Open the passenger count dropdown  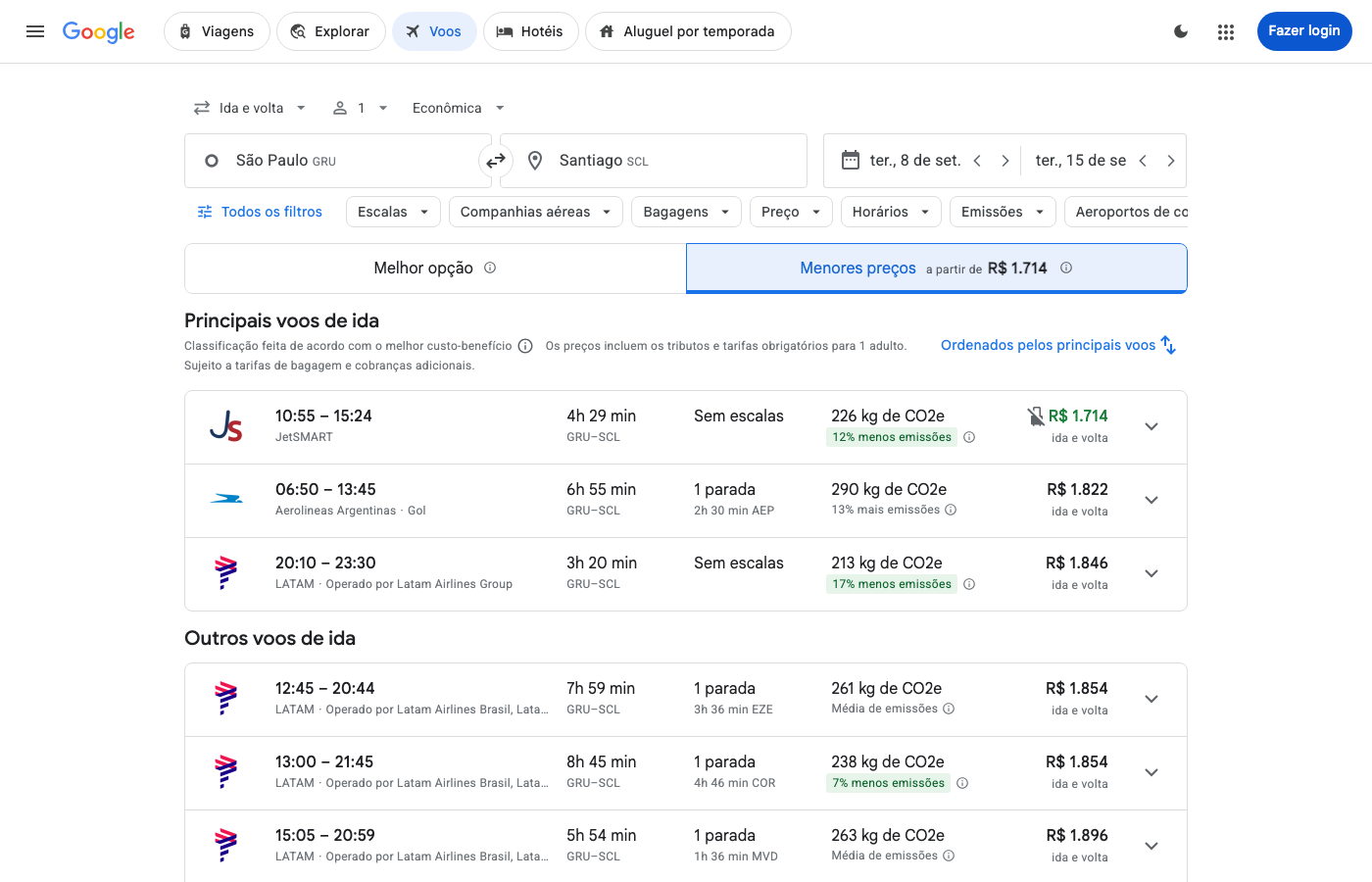[x=361, y=108]
